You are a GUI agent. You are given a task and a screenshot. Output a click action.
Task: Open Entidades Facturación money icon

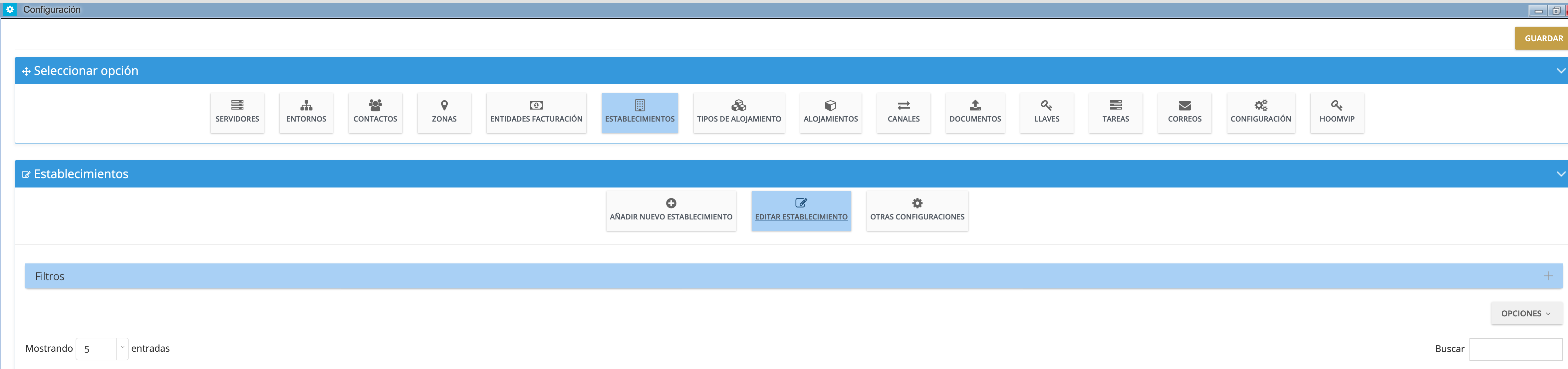pyautogui.click(x=536, y=105)
